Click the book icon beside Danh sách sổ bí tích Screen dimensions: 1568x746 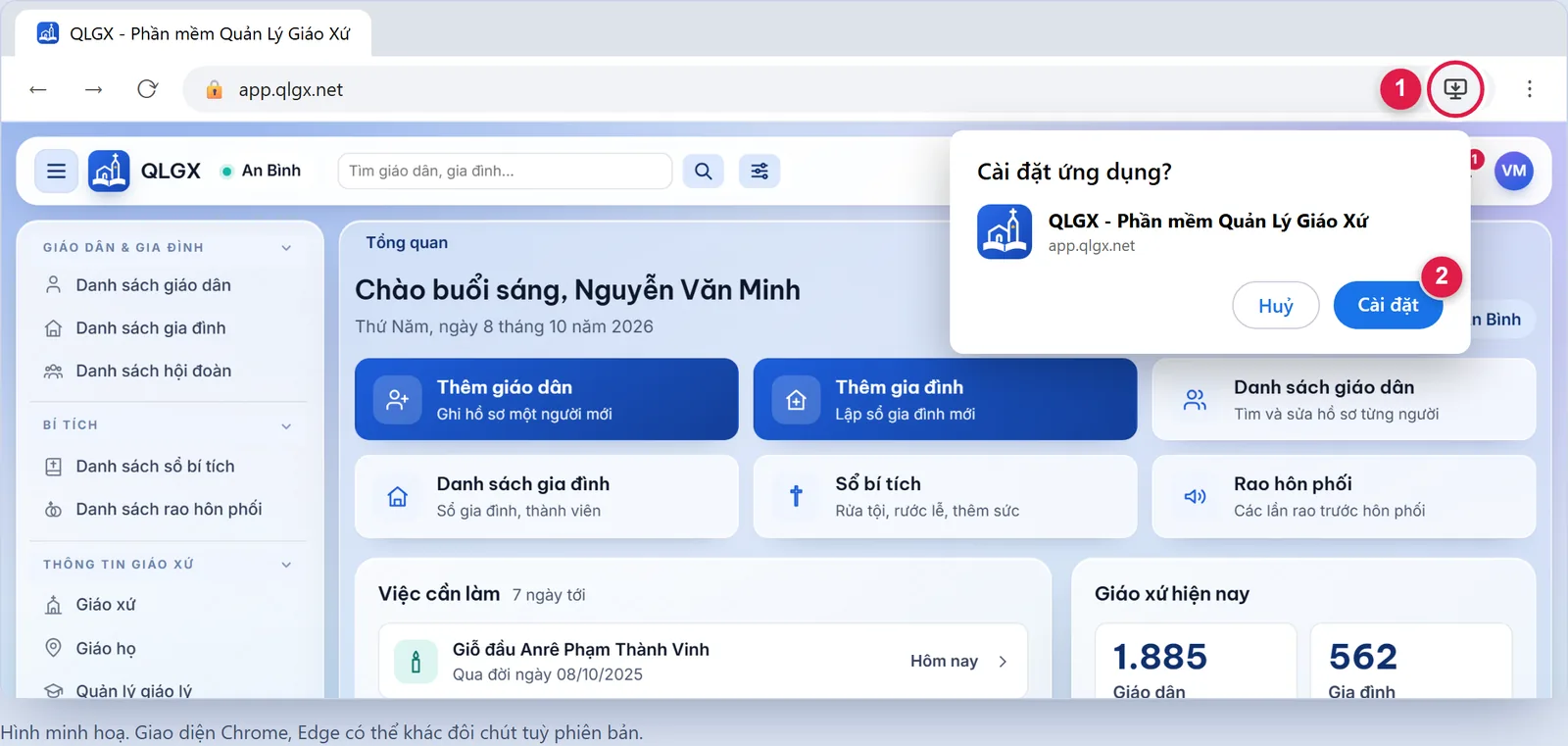point(54,467)
